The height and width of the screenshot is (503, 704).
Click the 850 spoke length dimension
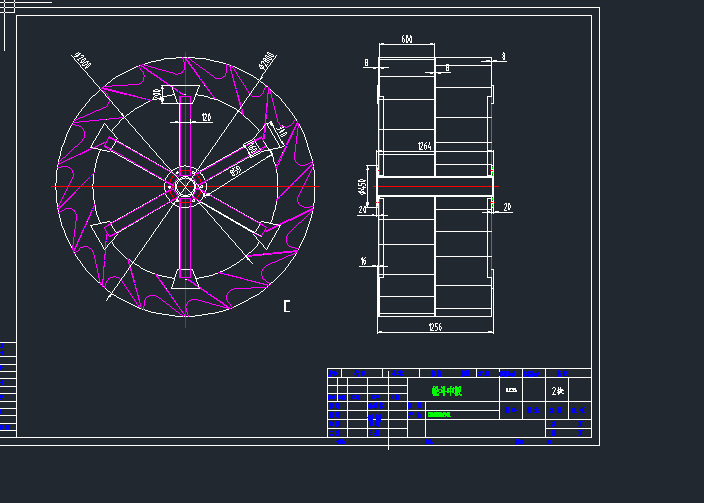[x=236, y=171]
